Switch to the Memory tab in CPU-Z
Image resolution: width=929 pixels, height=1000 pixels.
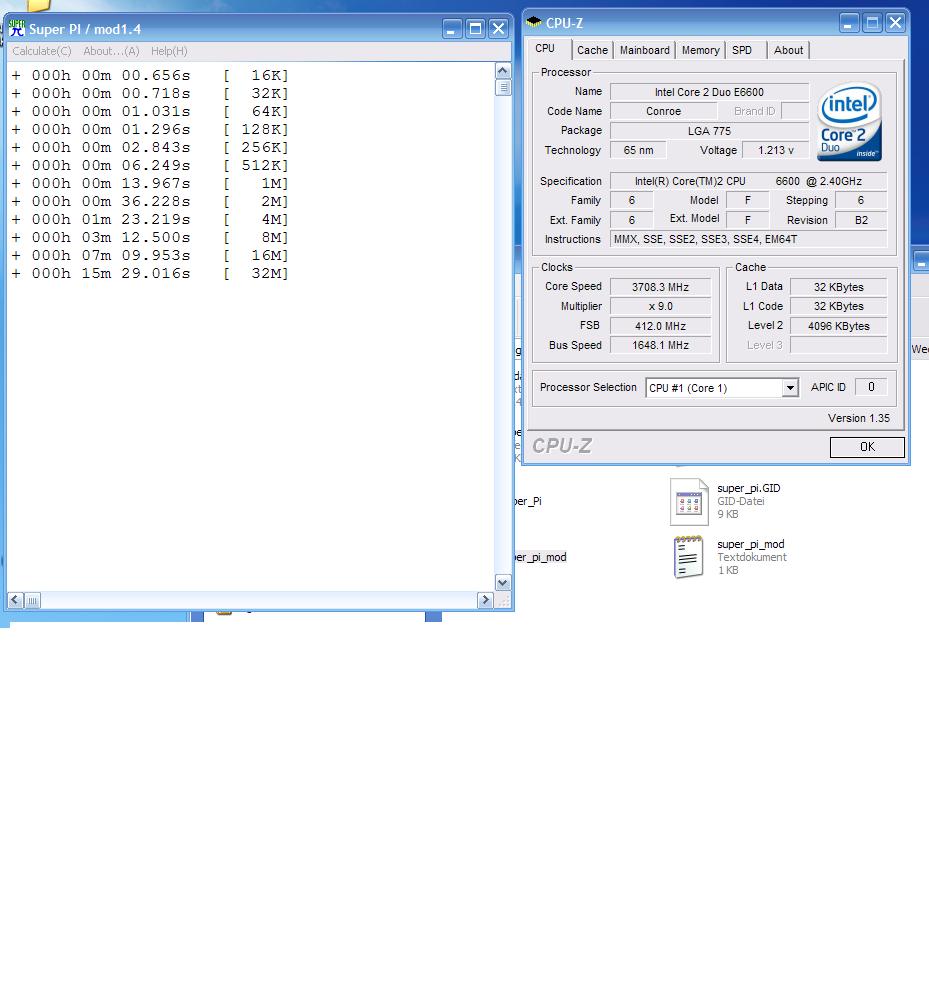(700, 50)
